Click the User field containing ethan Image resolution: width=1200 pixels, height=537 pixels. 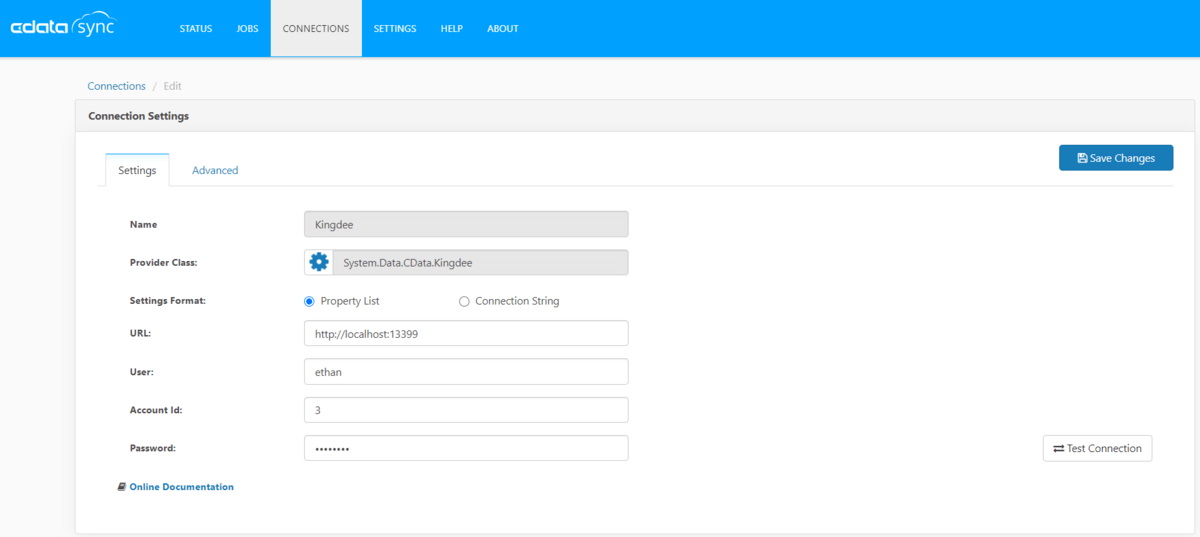click(x=466, y=372)
